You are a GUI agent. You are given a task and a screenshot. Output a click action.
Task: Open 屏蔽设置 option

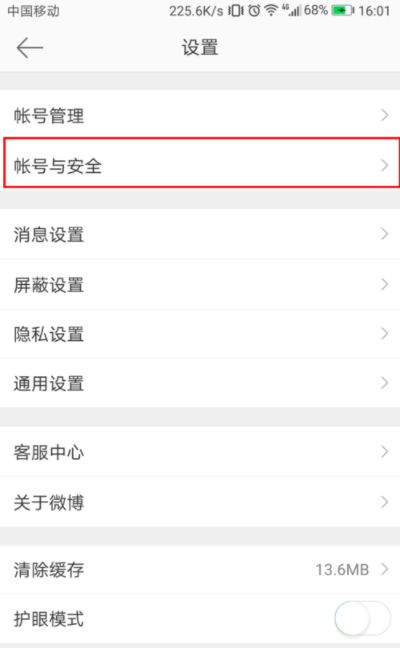click(x=200, y=284)
